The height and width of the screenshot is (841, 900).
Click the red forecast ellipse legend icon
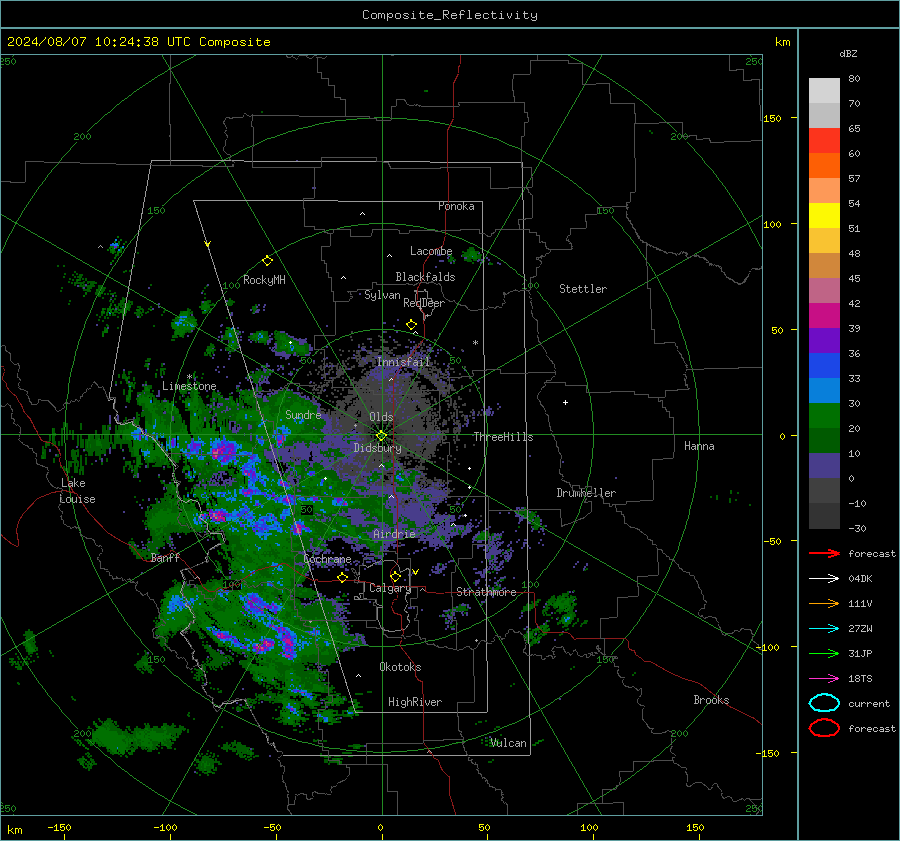[824, 728]
